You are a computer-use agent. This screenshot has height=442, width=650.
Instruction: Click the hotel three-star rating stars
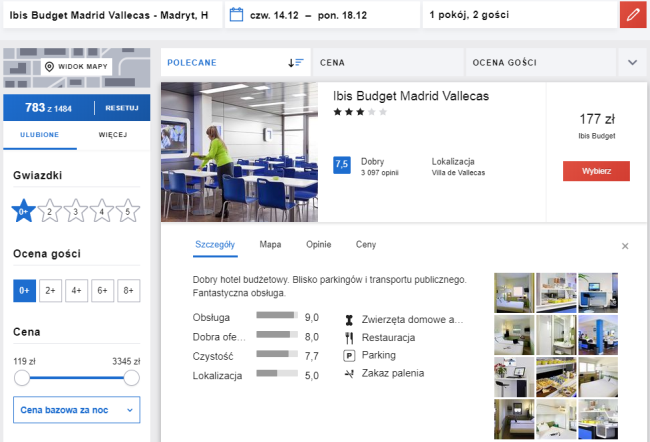pyautogui.click(x=360, y=112)
